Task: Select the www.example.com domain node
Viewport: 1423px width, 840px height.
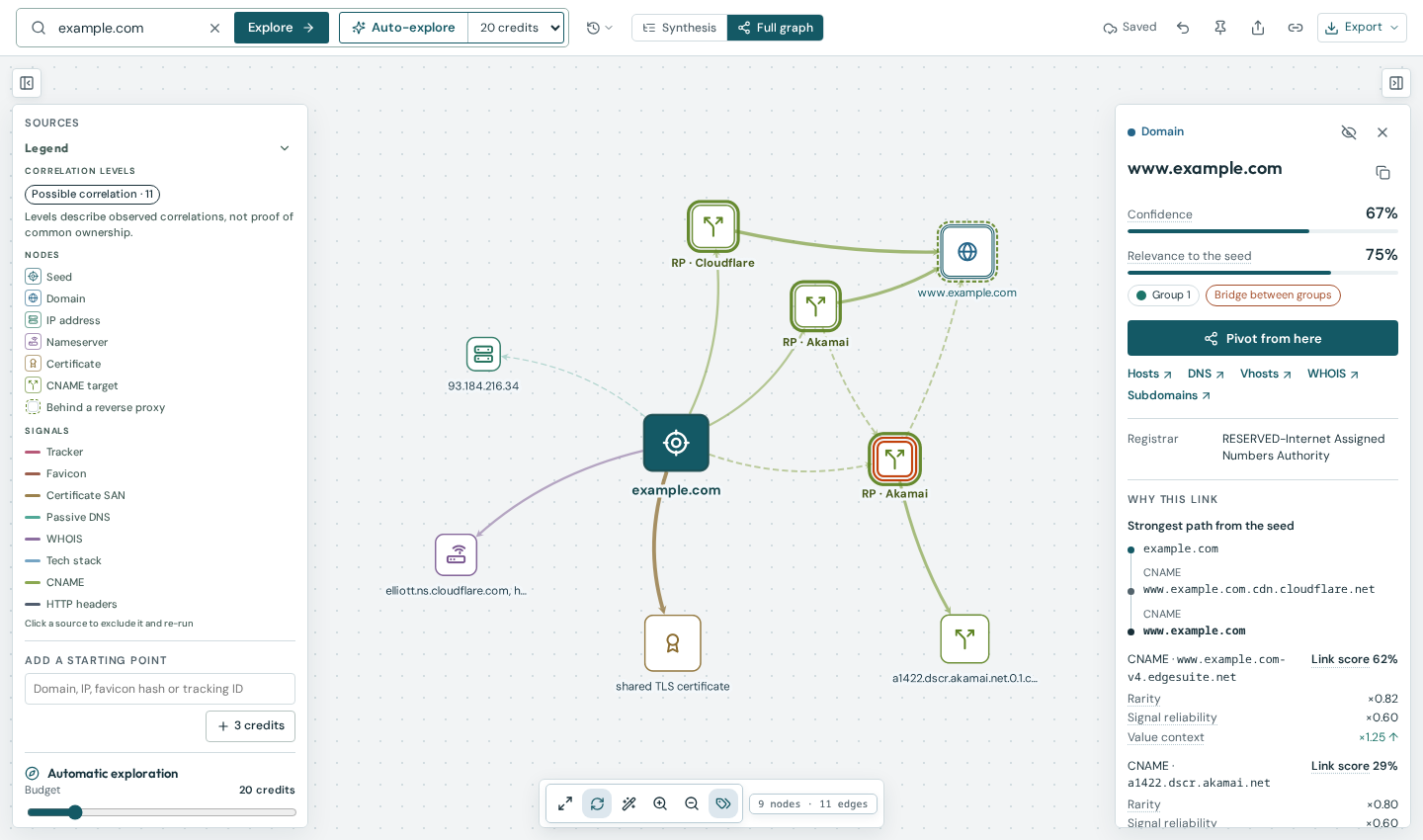Action: coord(967,251)
